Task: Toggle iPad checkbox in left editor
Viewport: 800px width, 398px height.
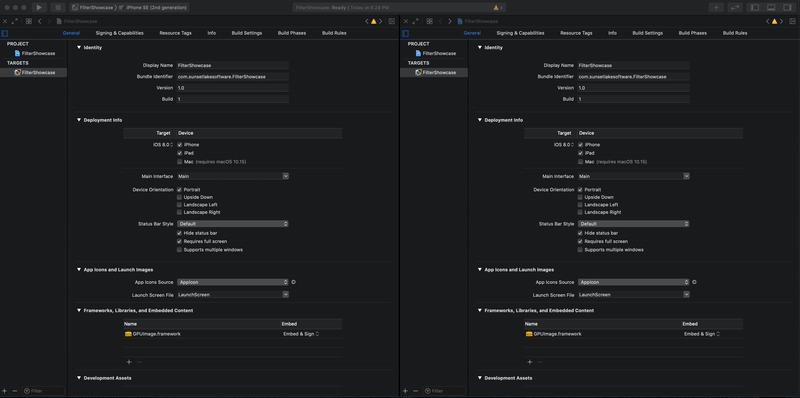Action: pyautogui.click(x=180, y=153)
